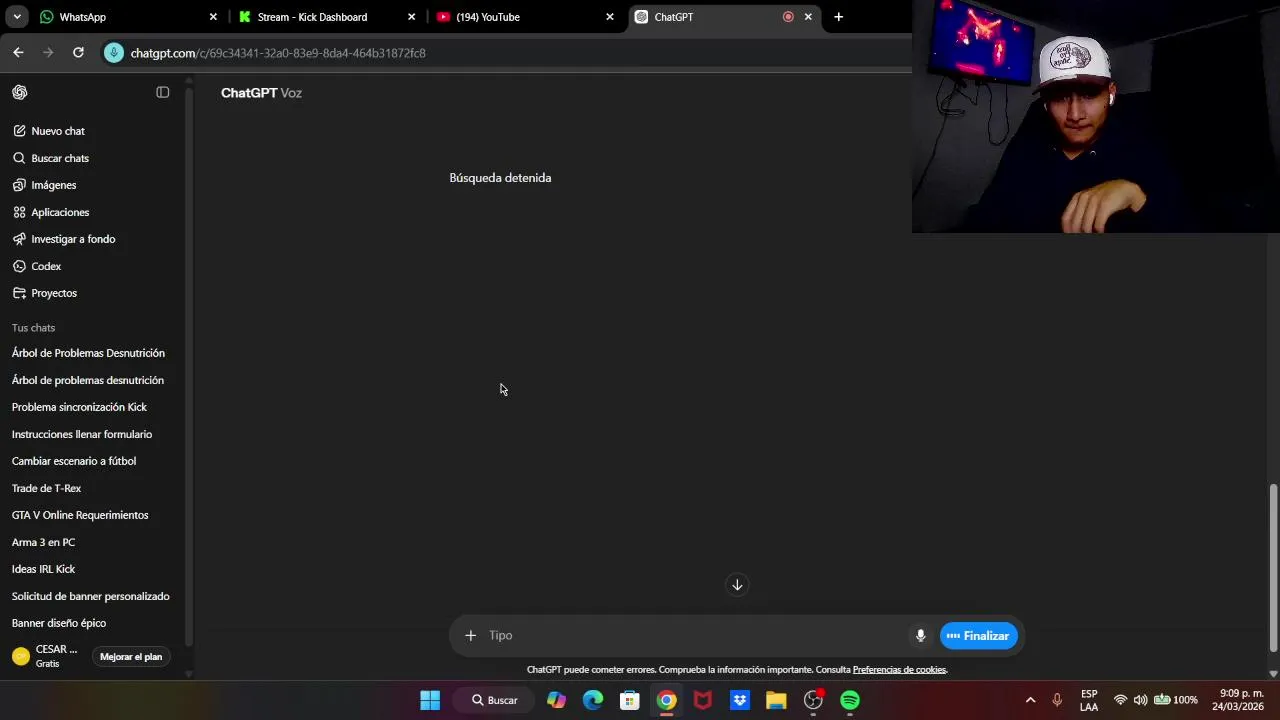Screen dimensions: 1280x720
Task: Show hidden system tray icons chevron
Action: pyautogui.click(x=1030, y=700)
